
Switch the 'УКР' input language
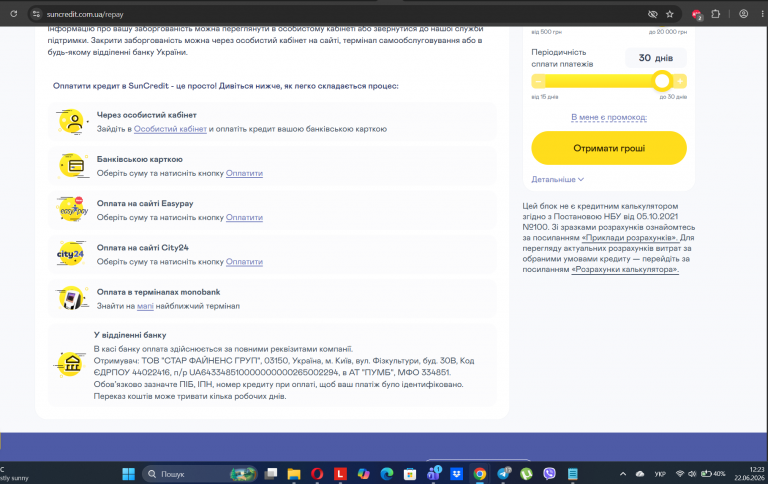[x=660, y=474]
